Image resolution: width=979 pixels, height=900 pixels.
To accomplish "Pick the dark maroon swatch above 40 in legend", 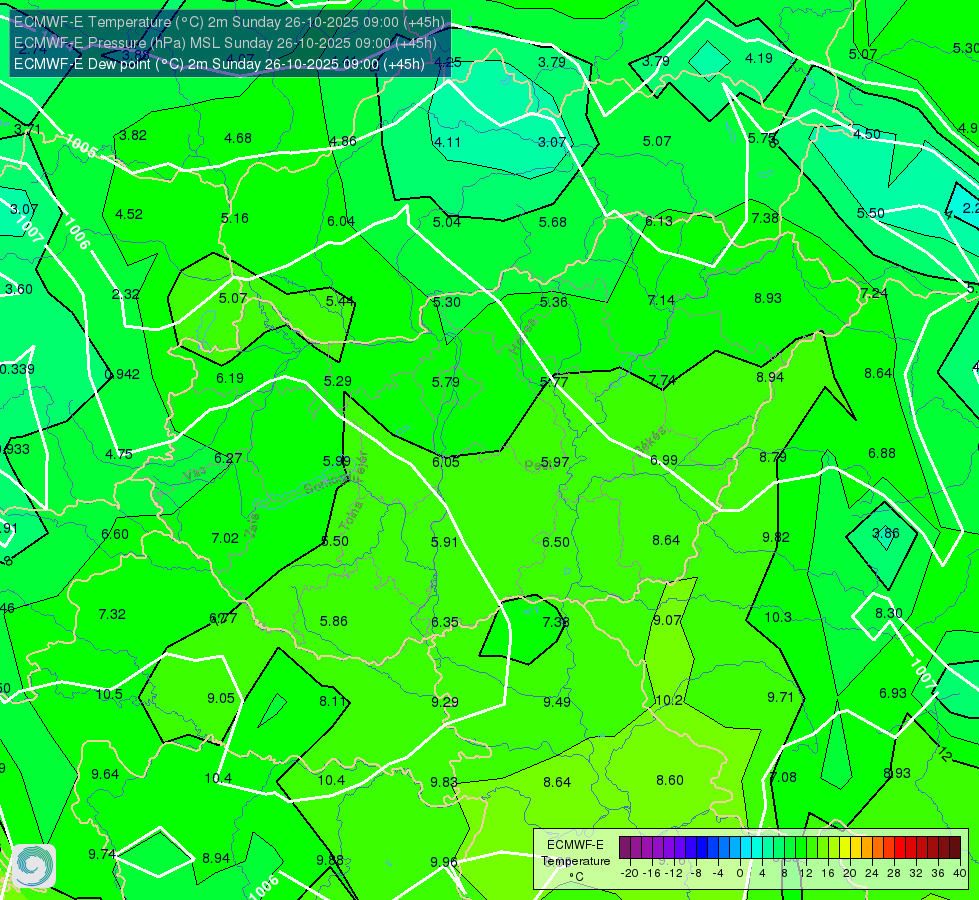I will tap(955, 848).
